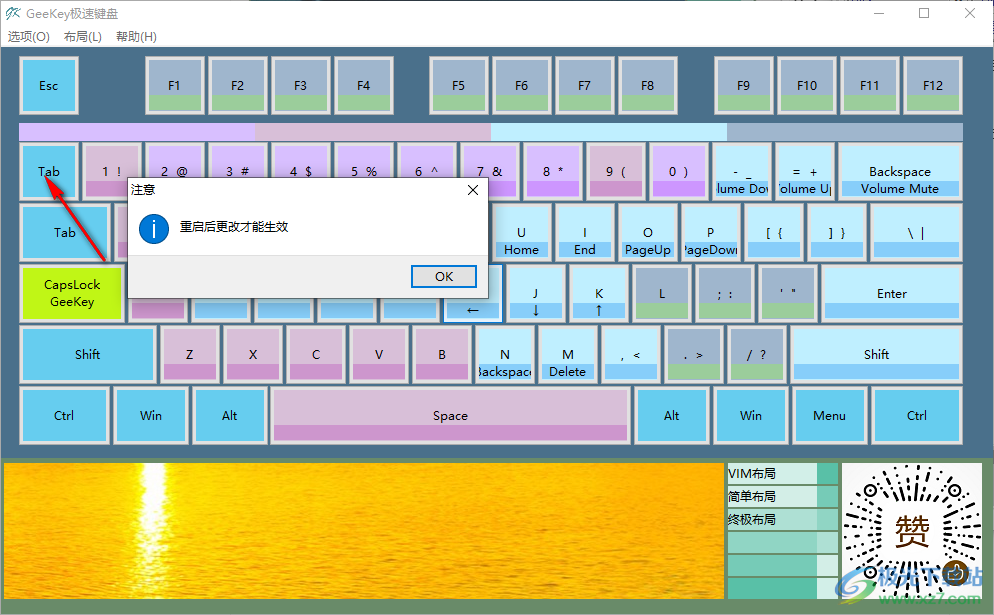Viewport: 994px width, 615px height.
Task: Click the right Shift key
Action: click(x=876, y=354)
